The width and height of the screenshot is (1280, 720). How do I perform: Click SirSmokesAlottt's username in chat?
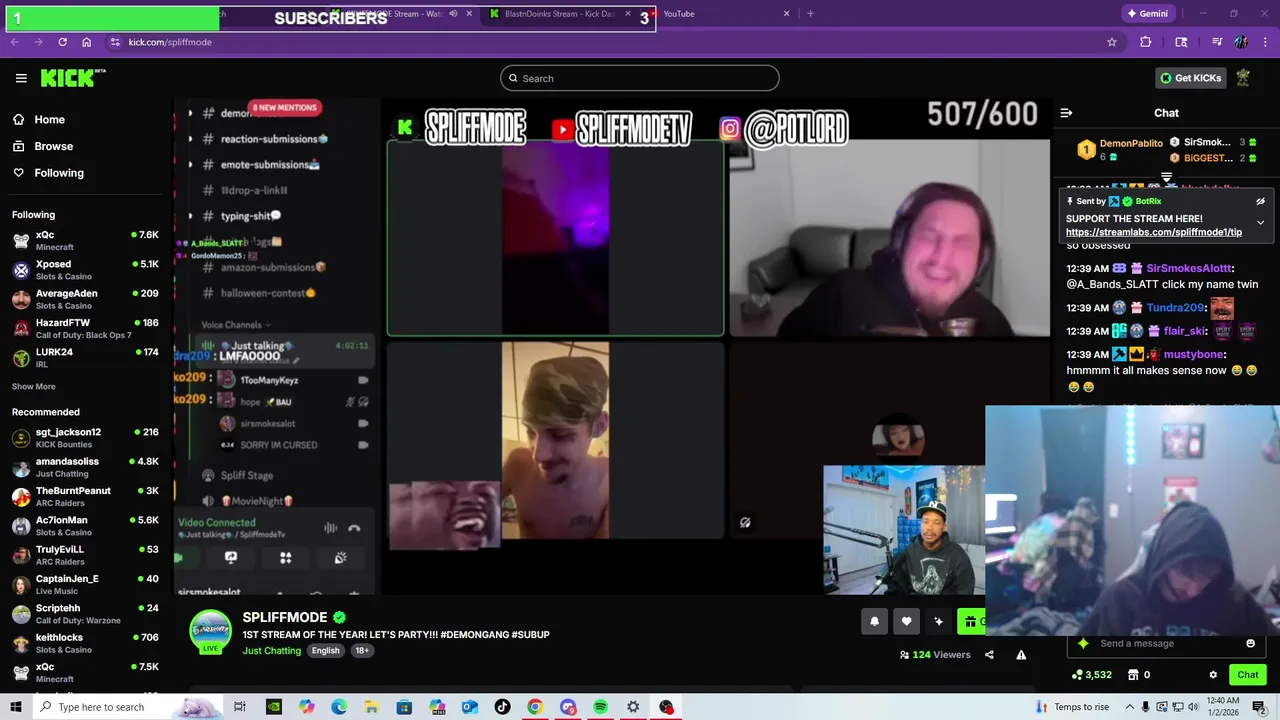click(x=1188, y=268)
